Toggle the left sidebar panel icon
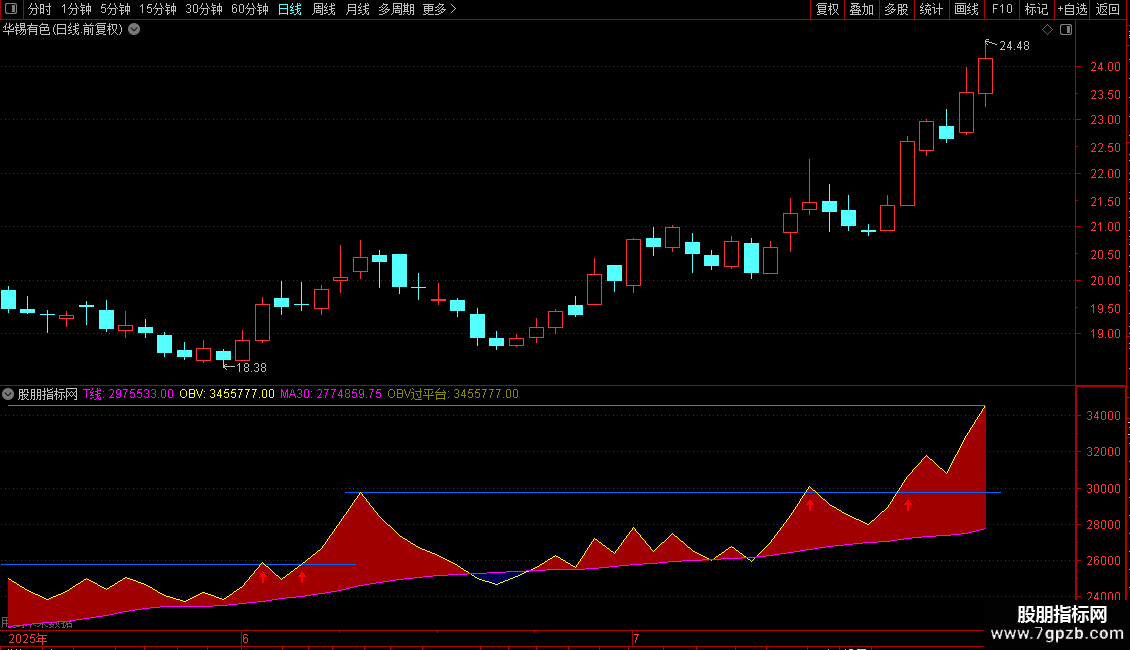 [11, 9]
